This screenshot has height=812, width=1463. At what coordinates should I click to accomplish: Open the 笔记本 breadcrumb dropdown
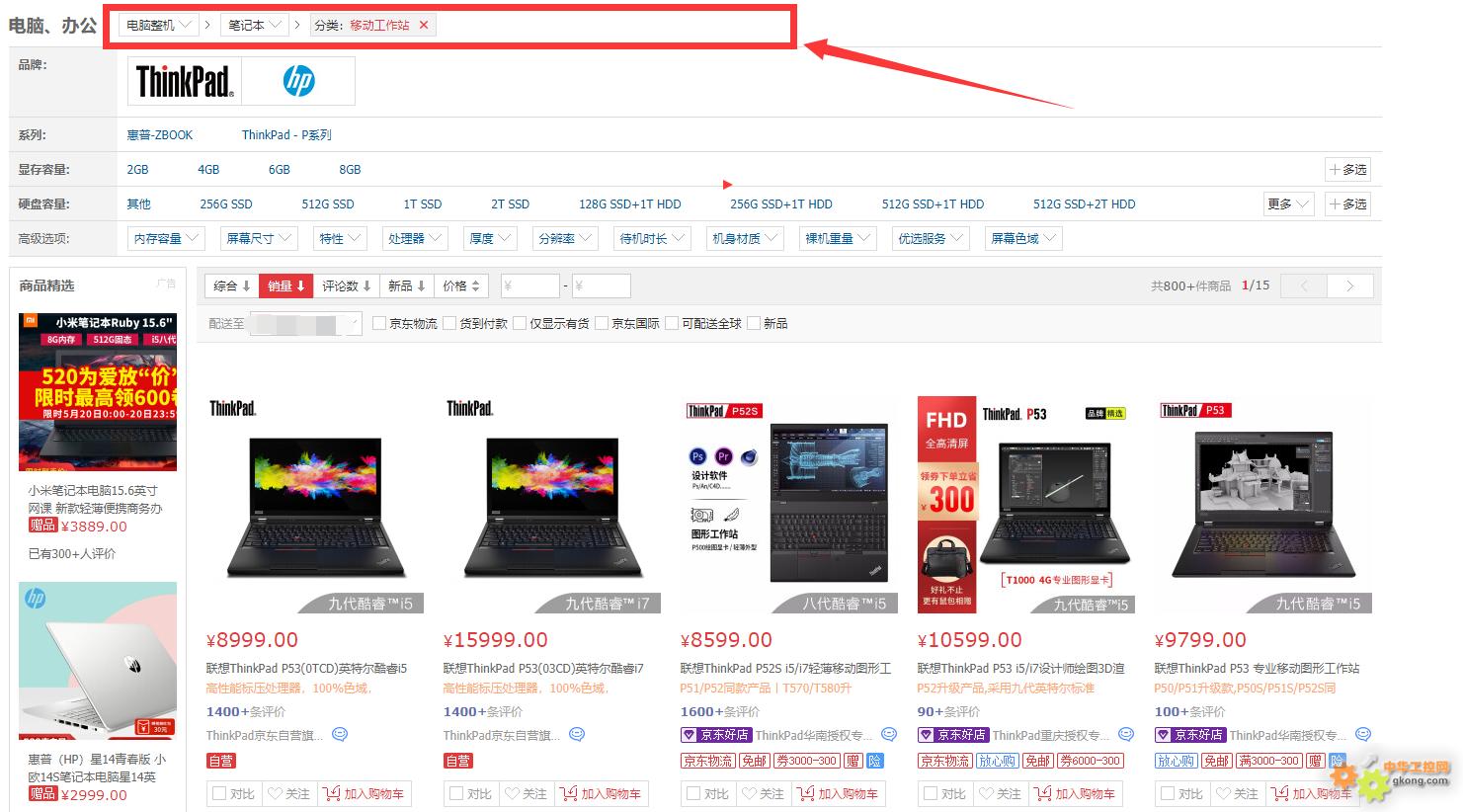pyautogui.click(x=255, y=26)
